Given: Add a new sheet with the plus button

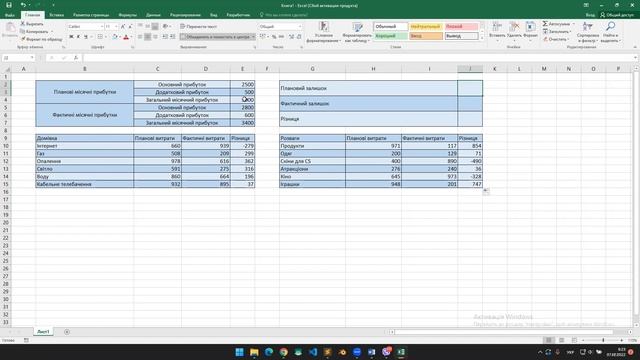Looking at the screenshot, I should tap(67, 332).
